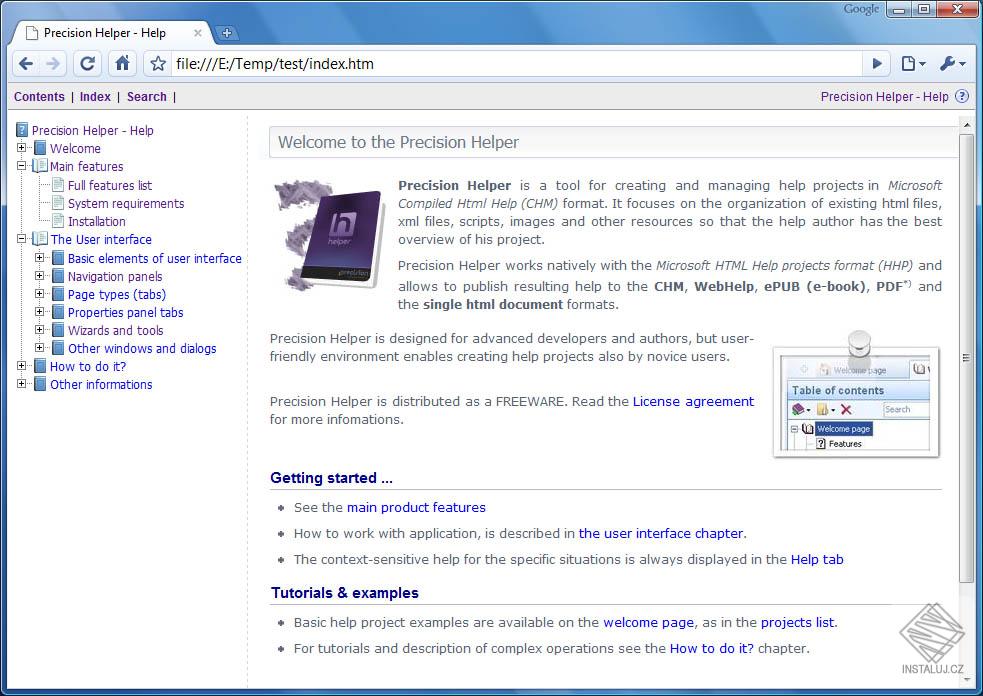Expand Basic elements of user interface

point(39,258)
